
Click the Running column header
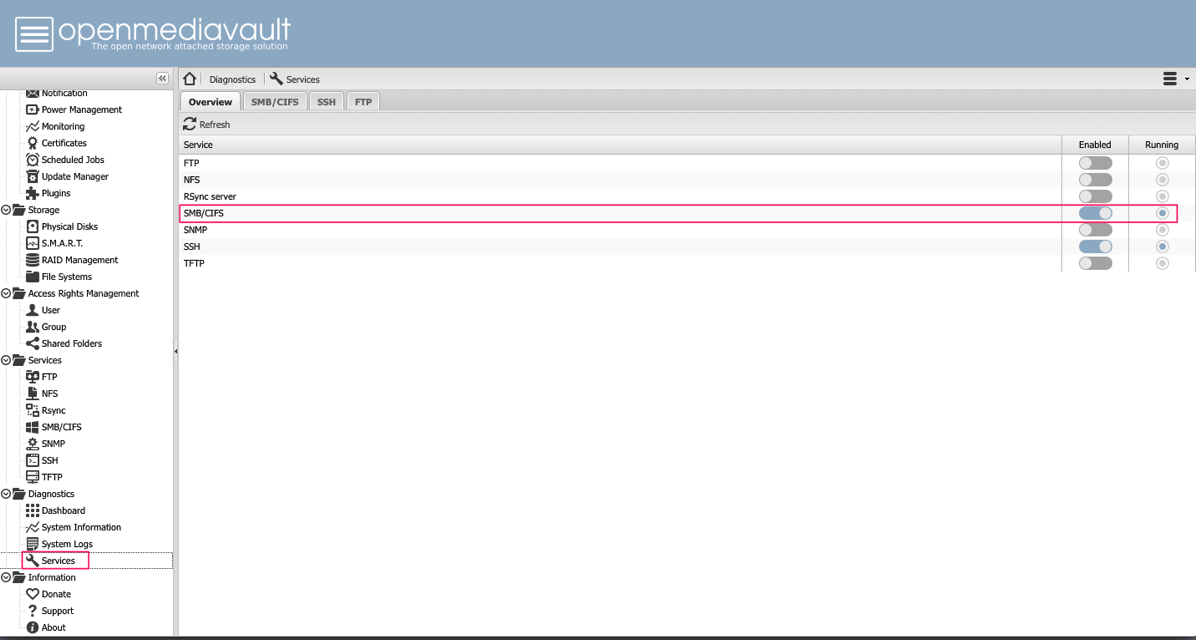coord(1162,145)
